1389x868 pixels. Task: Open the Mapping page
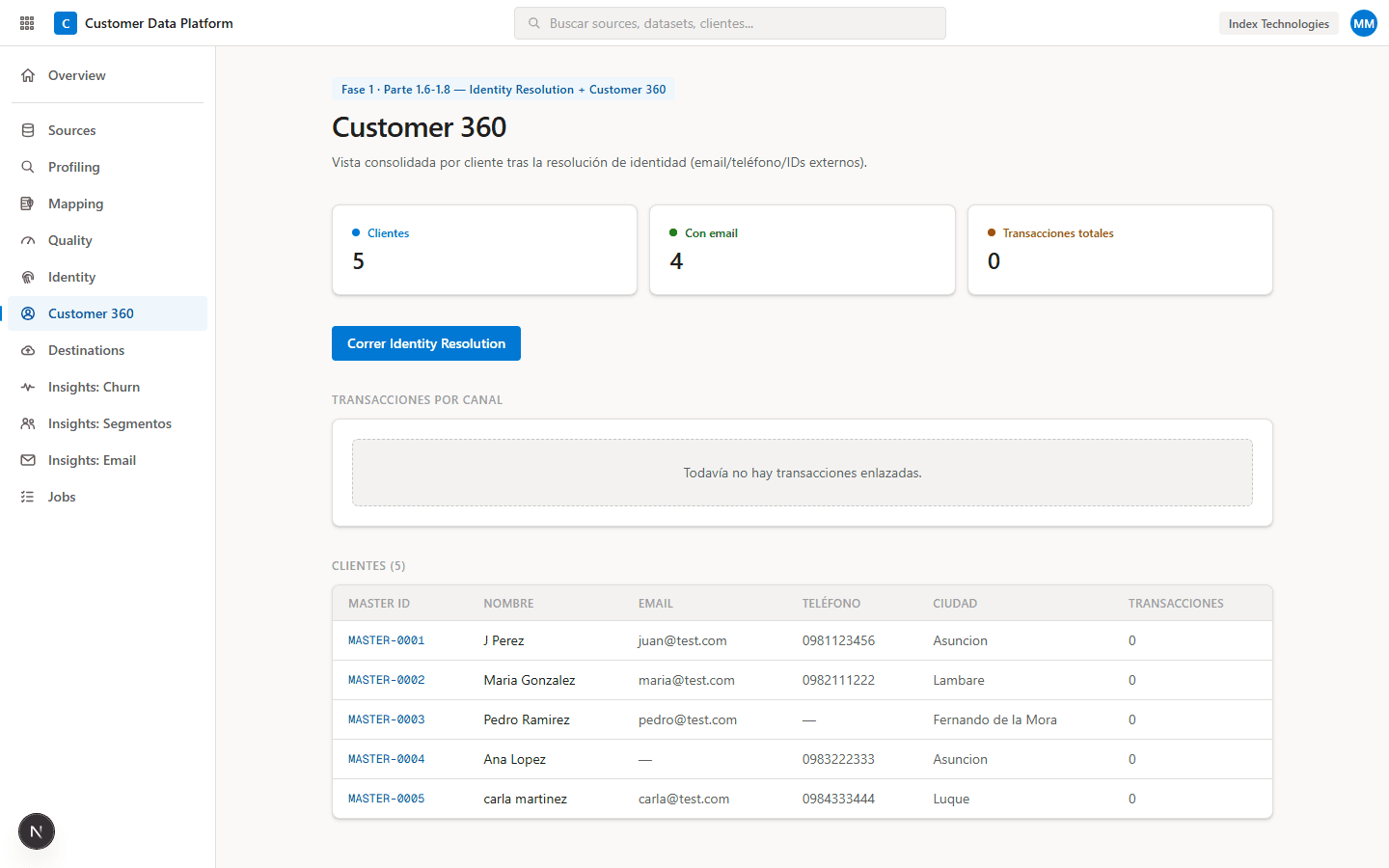107,203
